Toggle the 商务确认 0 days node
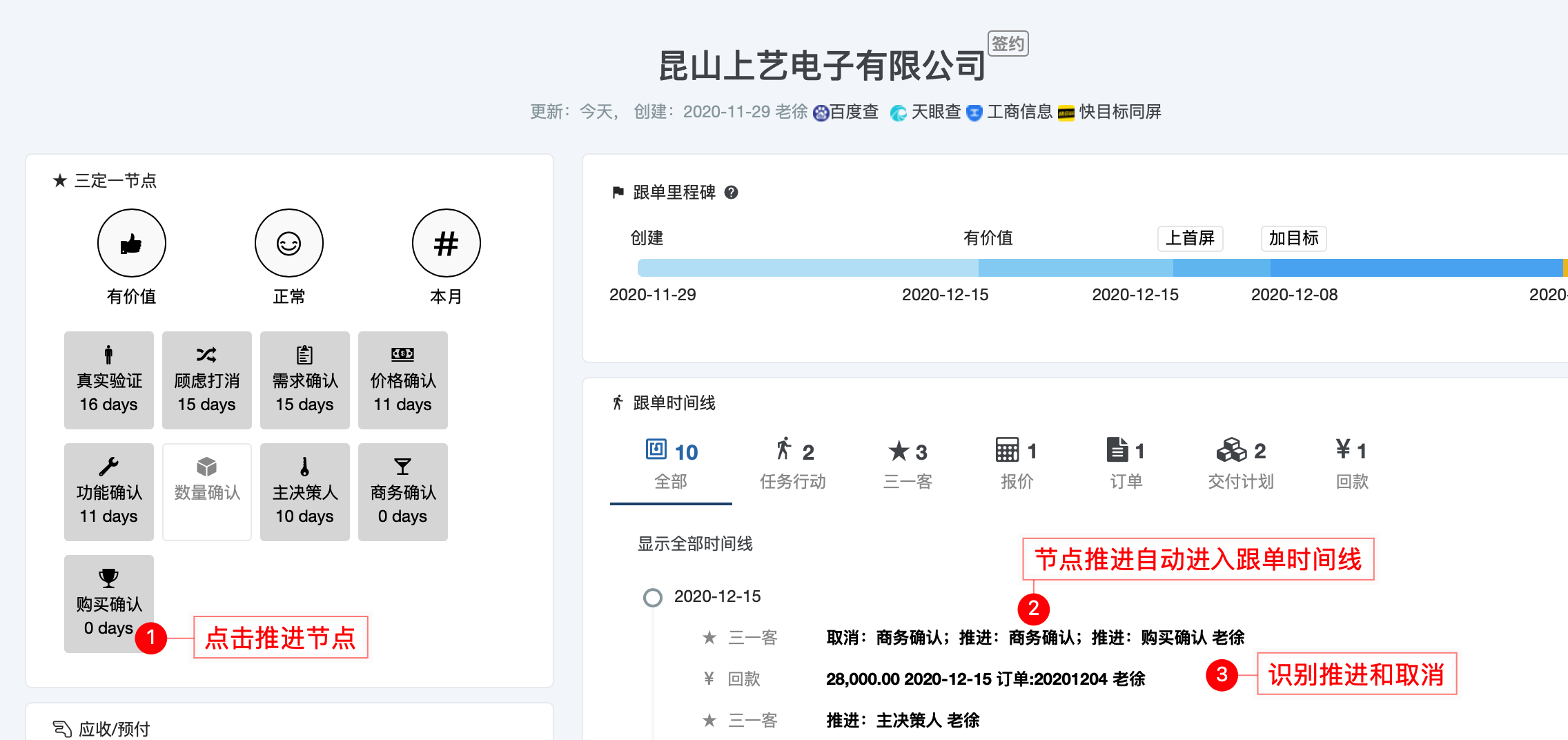 tap(403, 492)
